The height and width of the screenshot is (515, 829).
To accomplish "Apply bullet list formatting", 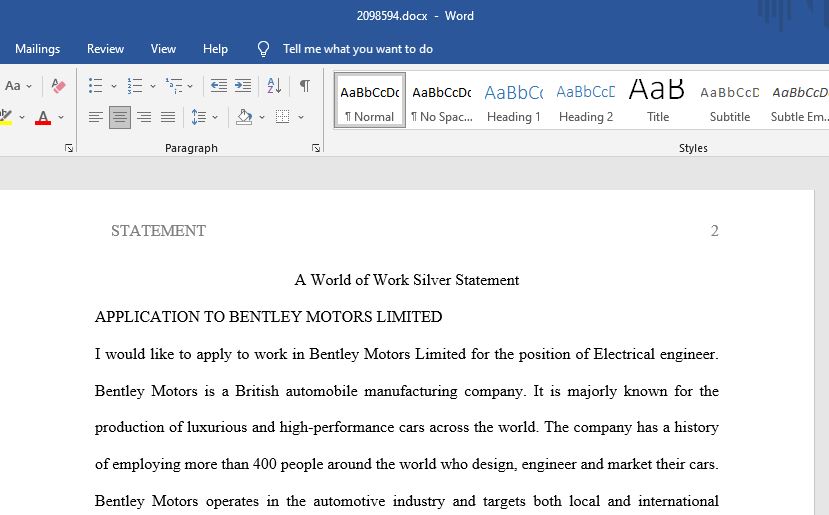I will (96, 86).
